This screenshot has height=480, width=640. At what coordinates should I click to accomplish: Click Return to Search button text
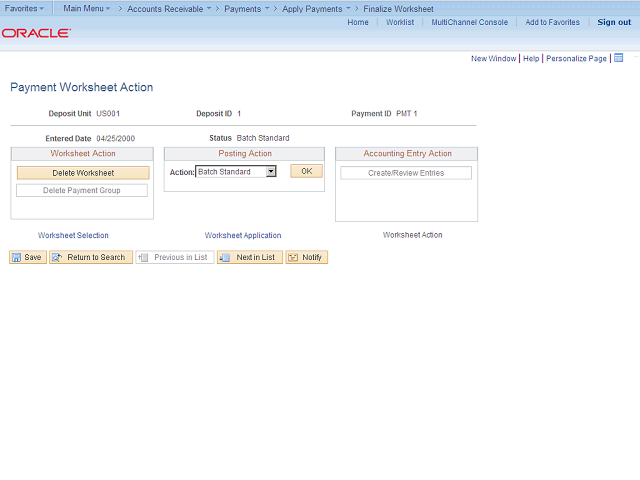click(x=96, y=257)
